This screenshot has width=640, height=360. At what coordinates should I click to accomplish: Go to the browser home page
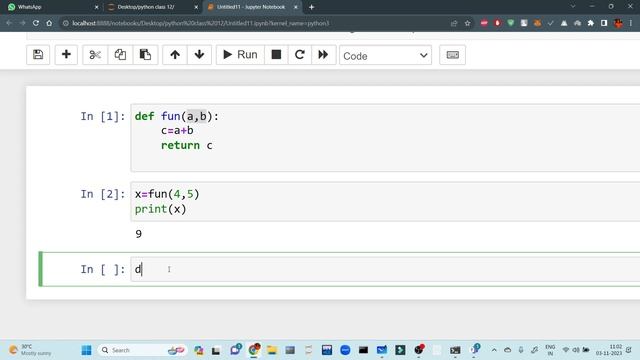(x=49, y=23)
